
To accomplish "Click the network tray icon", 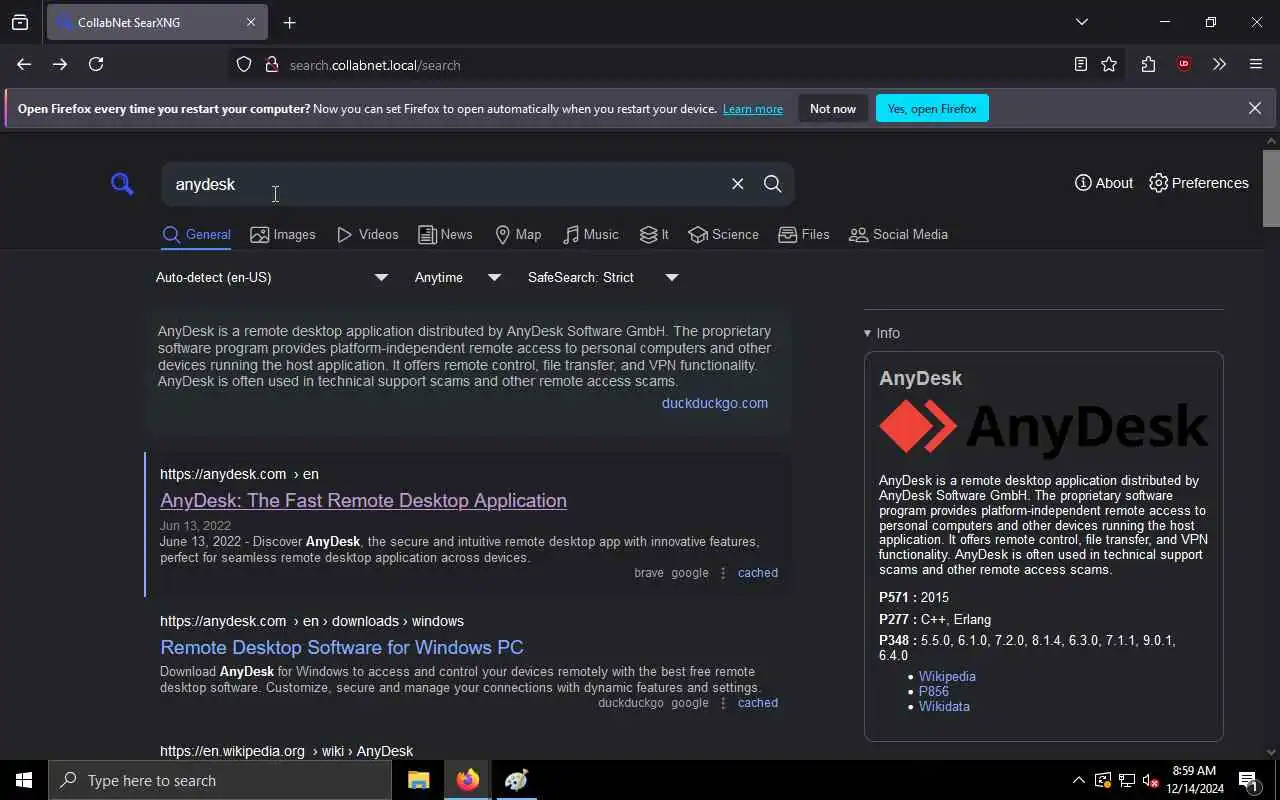I will point(1126,780).
